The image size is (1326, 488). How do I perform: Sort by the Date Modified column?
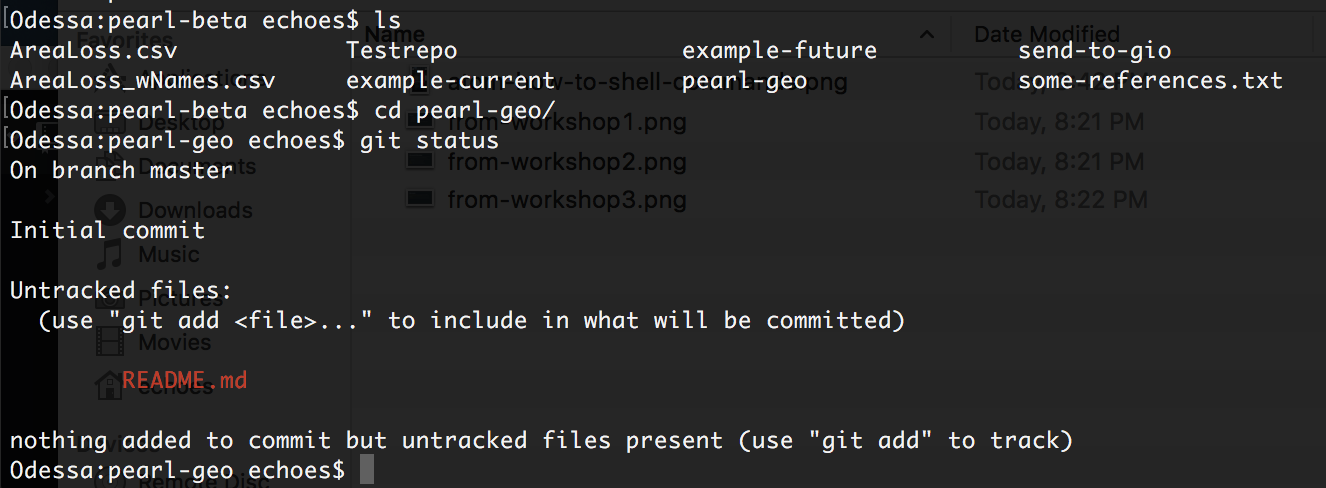pyautogui.click(x=1048, y=35)
